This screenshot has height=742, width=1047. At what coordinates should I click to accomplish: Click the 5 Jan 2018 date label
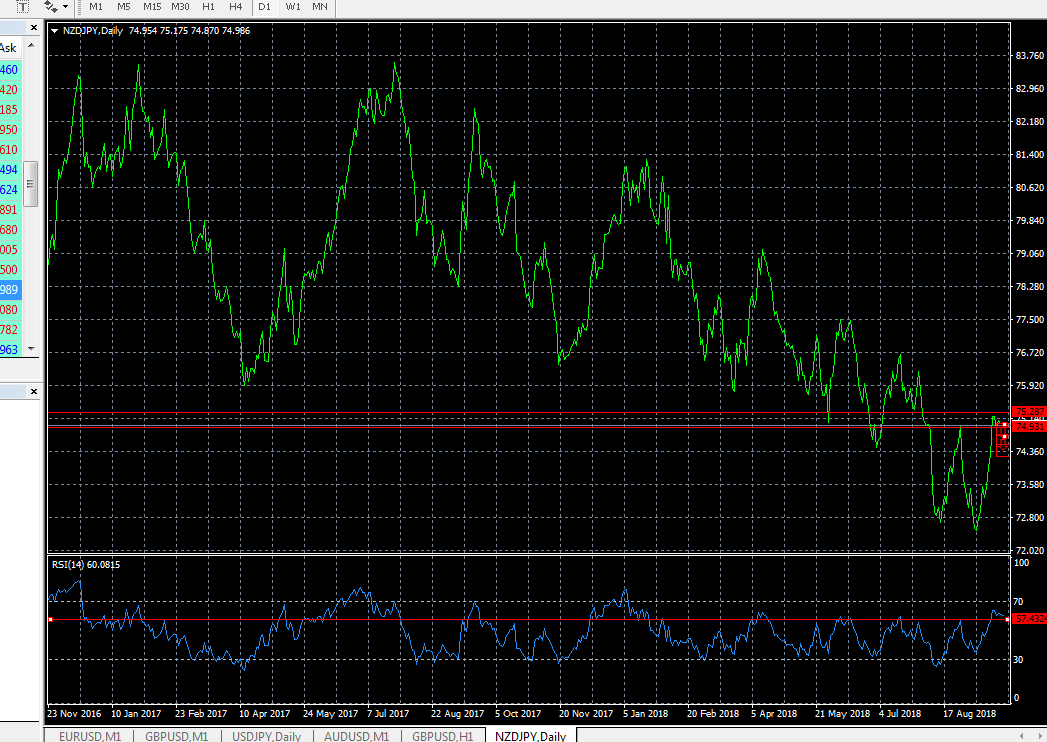(x=646, y=714)
